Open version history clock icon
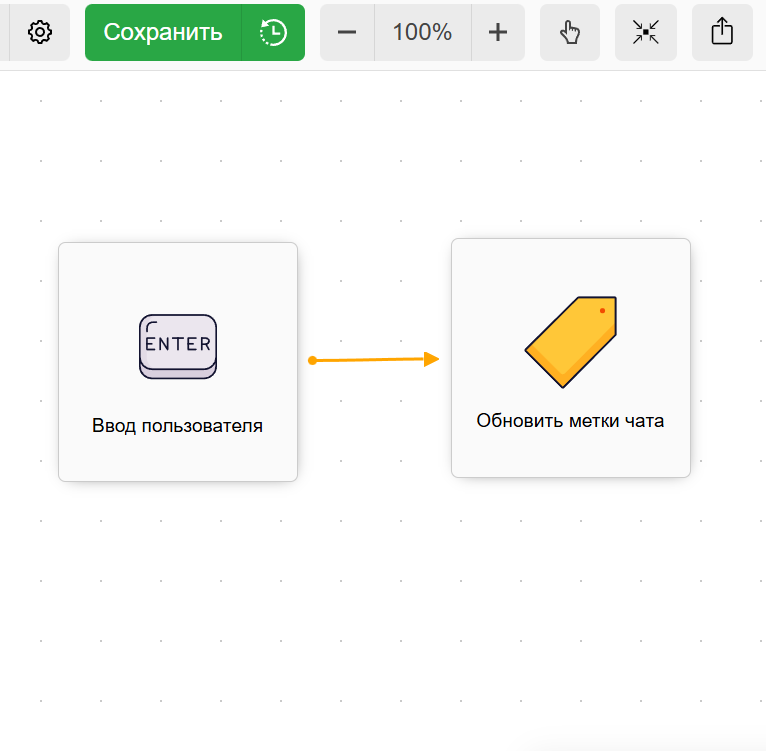 (x=273, y=33)
